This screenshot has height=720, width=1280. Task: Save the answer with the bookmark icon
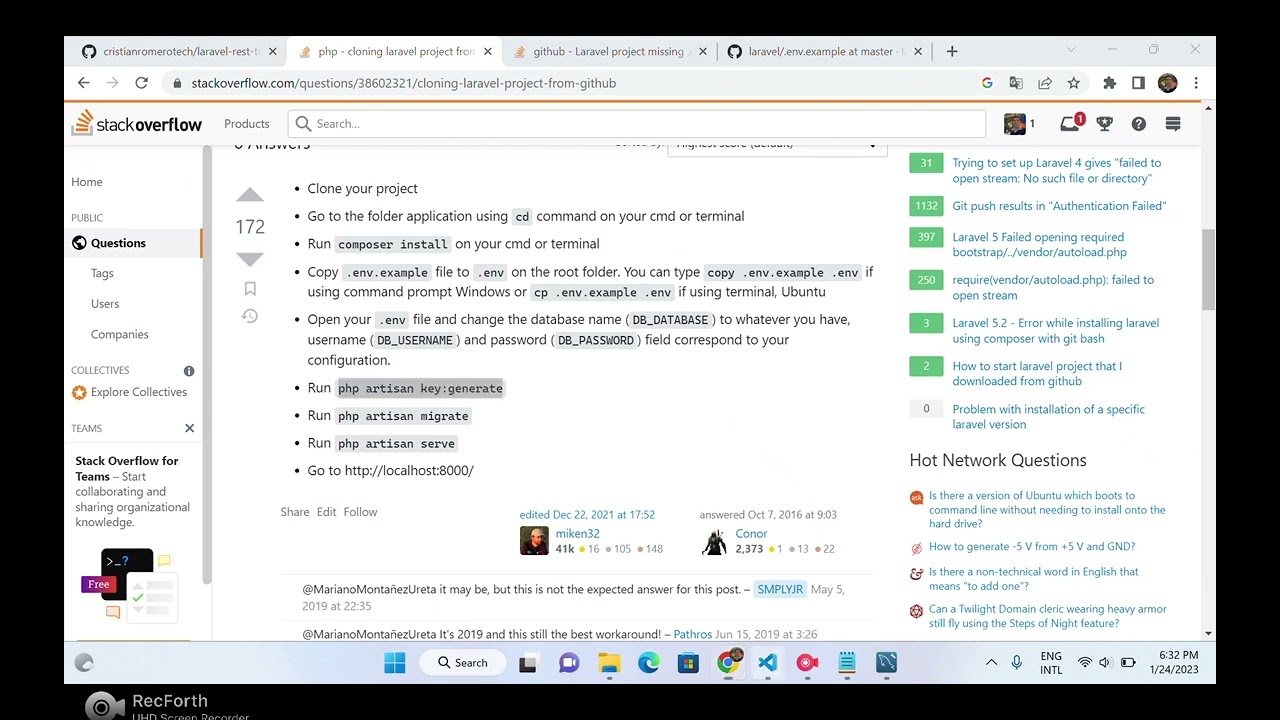[x=250, y=289]
